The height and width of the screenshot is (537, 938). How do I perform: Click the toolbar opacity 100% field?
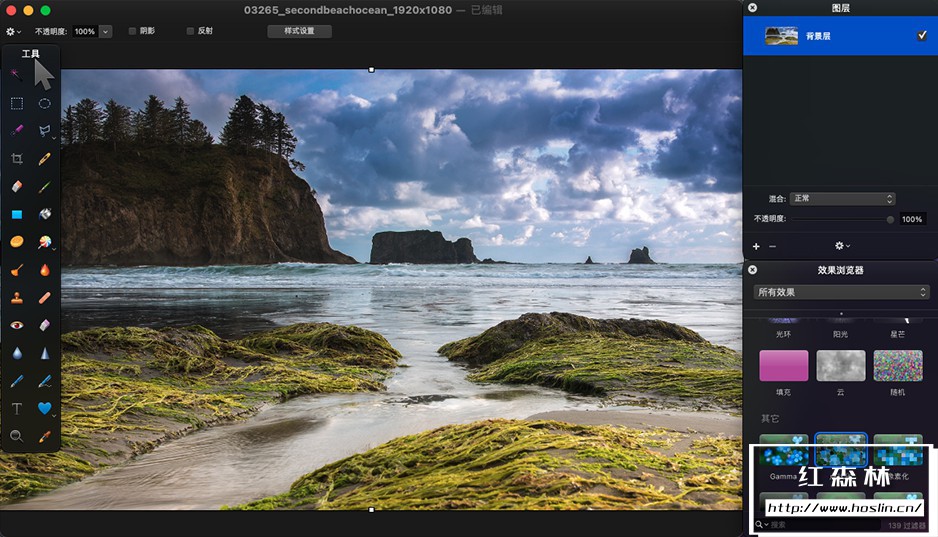tap(85, 31)
